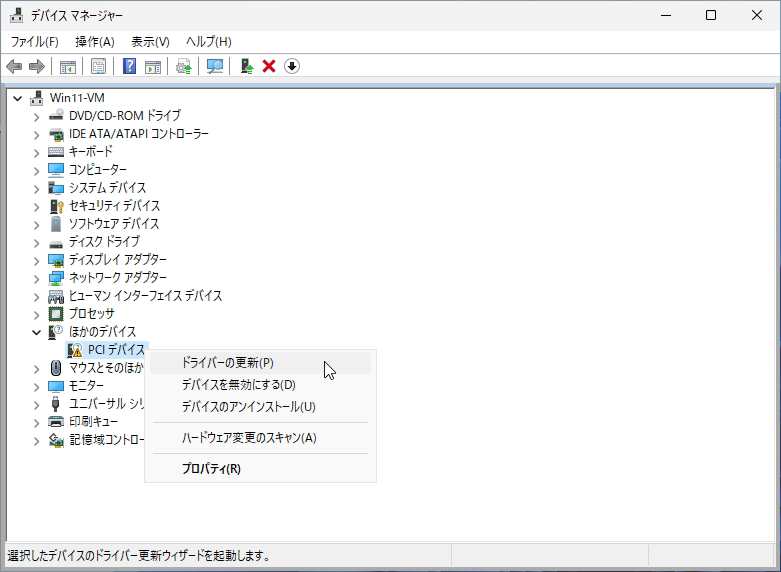This screenshot has height=572, width=781.
Task: Collapse the ほかのデバイス category
Action: 36,332
